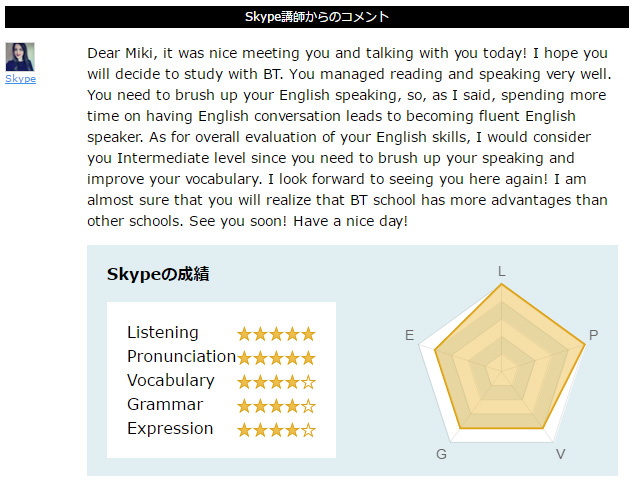Click the Skype teacher avatar photo
The width and height of the screenshot is (633, 480).
[20, 56]
